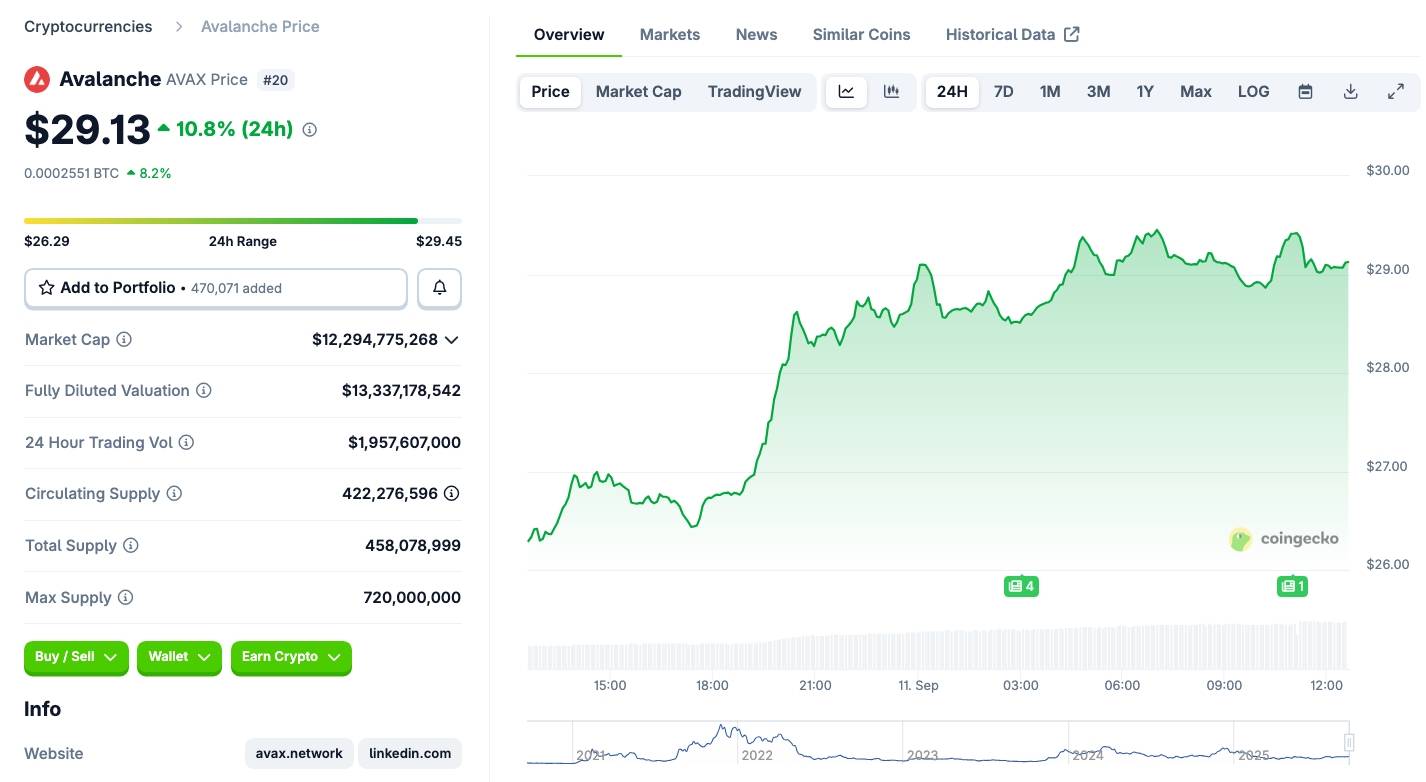Switch chart to Market Cap view

[x=638, y=92]
